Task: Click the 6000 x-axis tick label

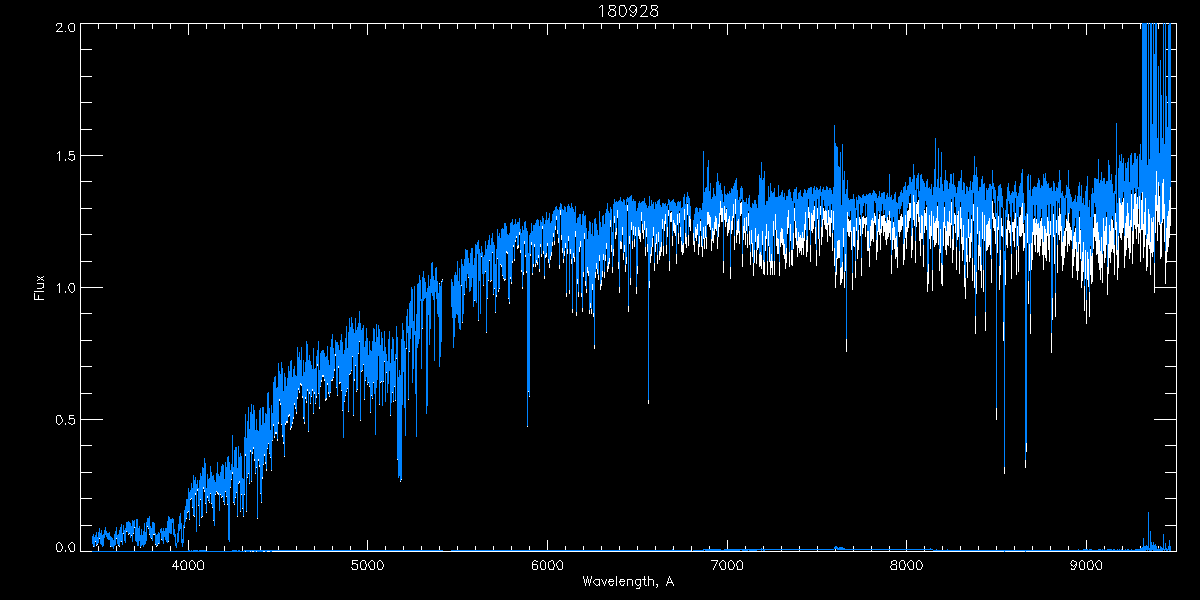Action: click(547, 565)
